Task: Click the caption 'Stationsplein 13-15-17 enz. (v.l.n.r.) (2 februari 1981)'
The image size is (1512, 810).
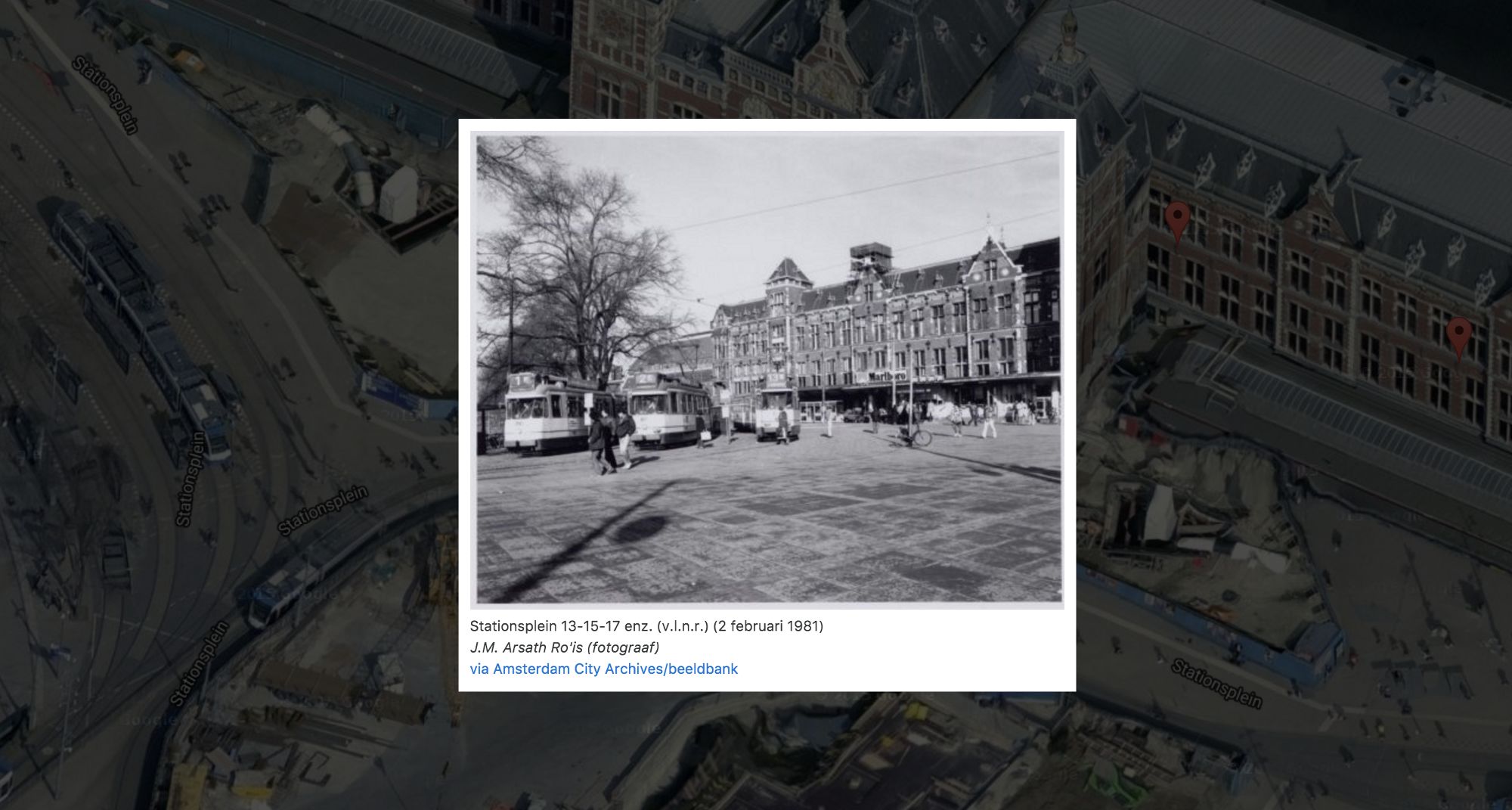Action: point(646,626)
